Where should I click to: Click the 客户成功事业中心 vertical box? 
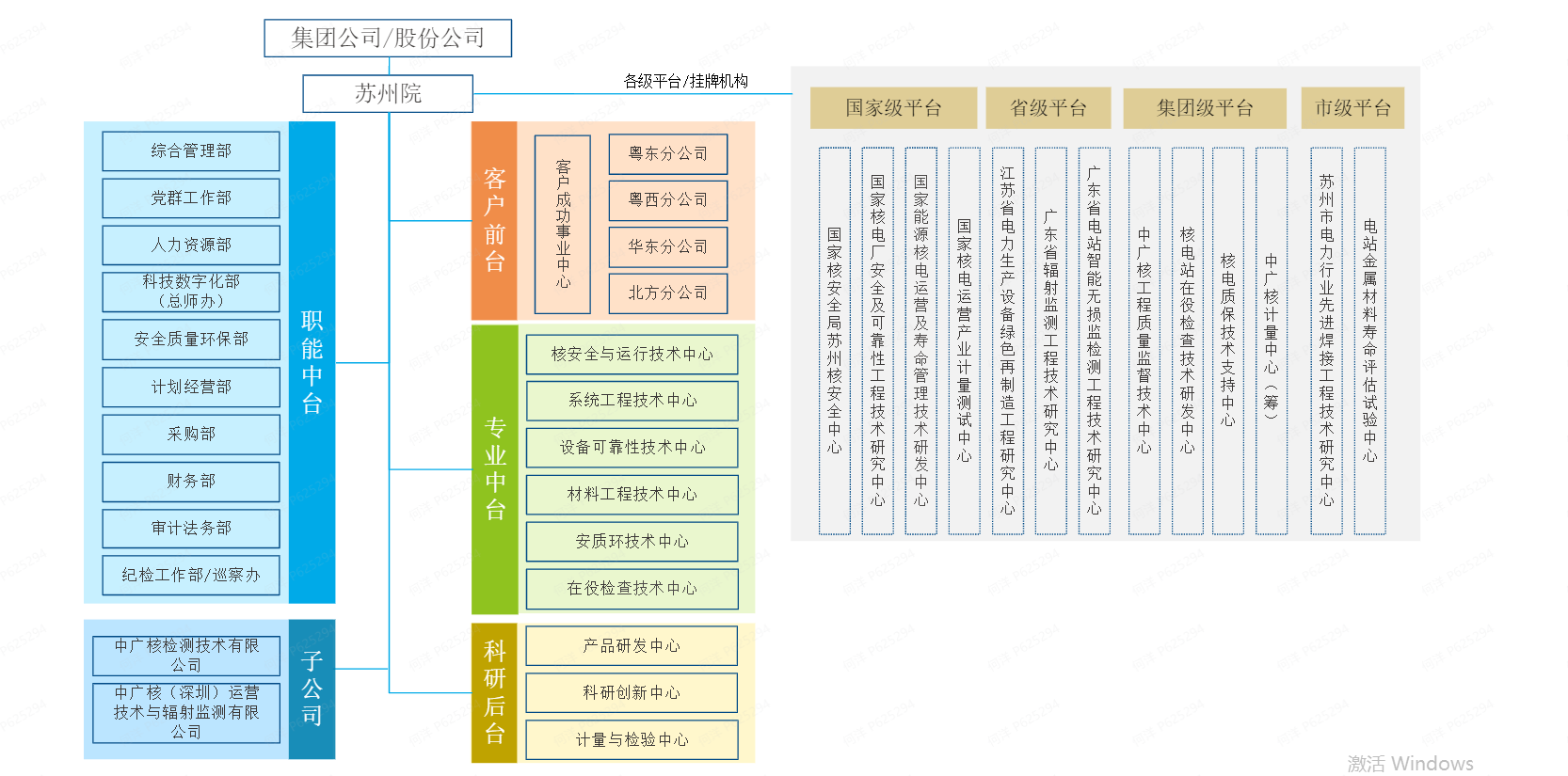(x=563, y=224)
